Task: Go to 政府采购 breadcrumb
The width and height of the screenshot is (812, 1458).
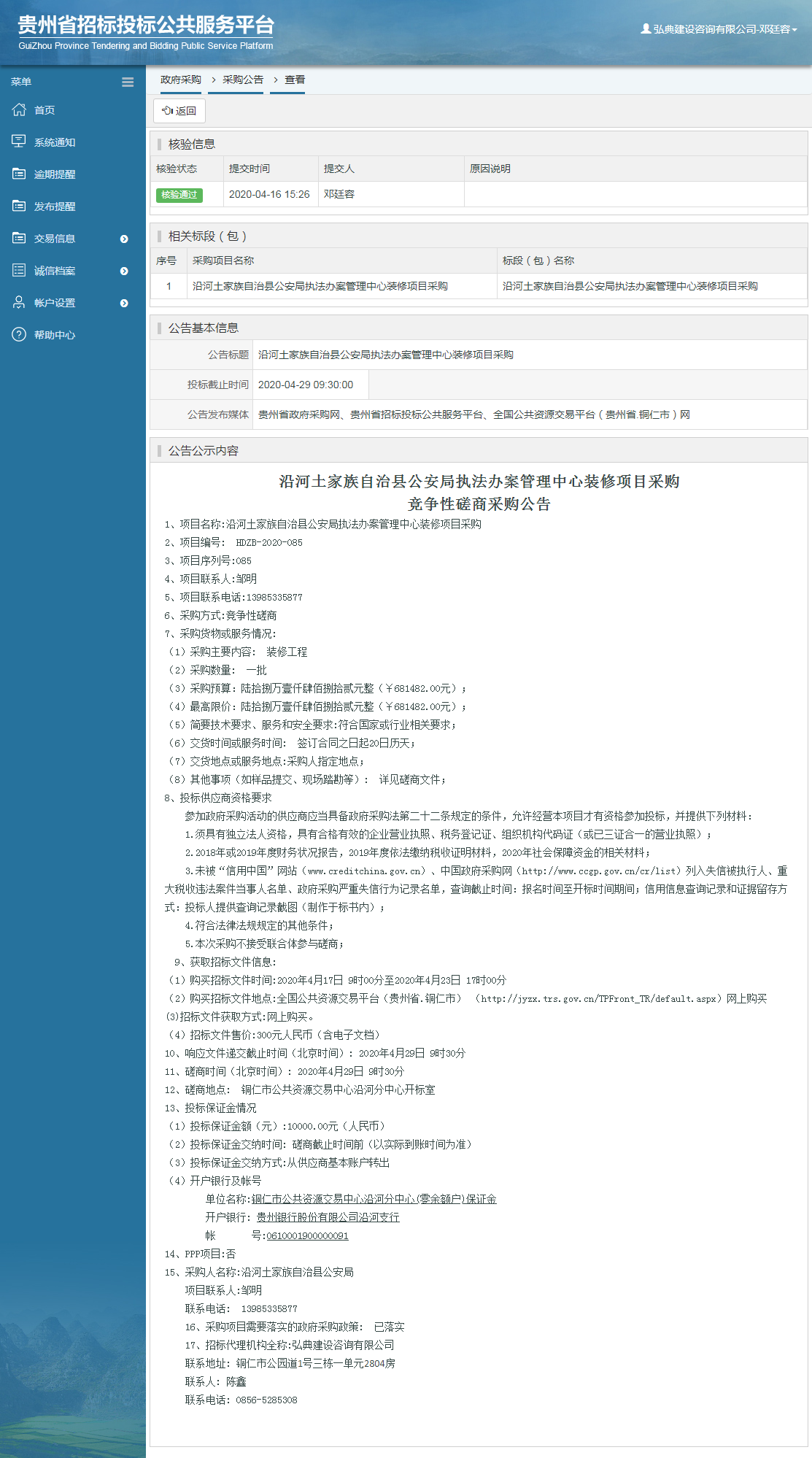Action: [x=180, y=80]
